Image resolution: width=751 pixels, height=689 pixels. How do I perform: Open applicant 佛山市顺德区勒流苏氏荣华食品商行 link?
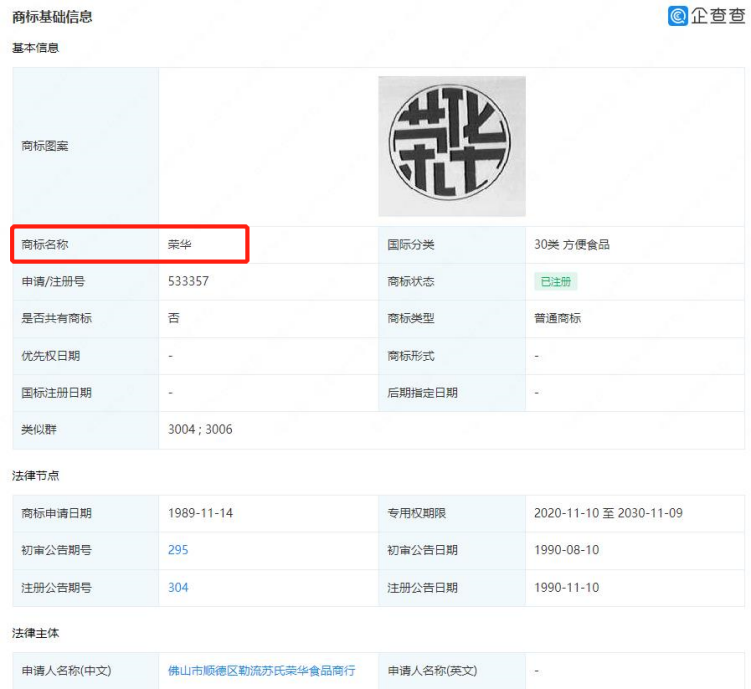click(x=262, y=670)
